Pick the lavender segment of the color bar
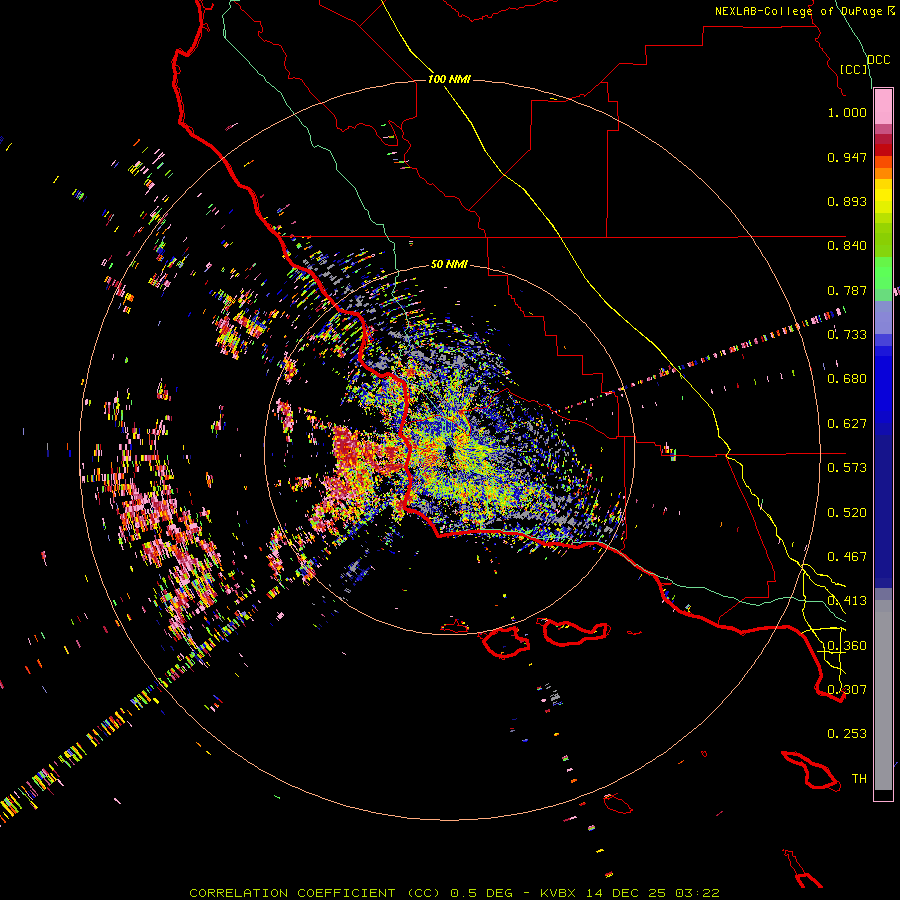 (x=883, y=317)
